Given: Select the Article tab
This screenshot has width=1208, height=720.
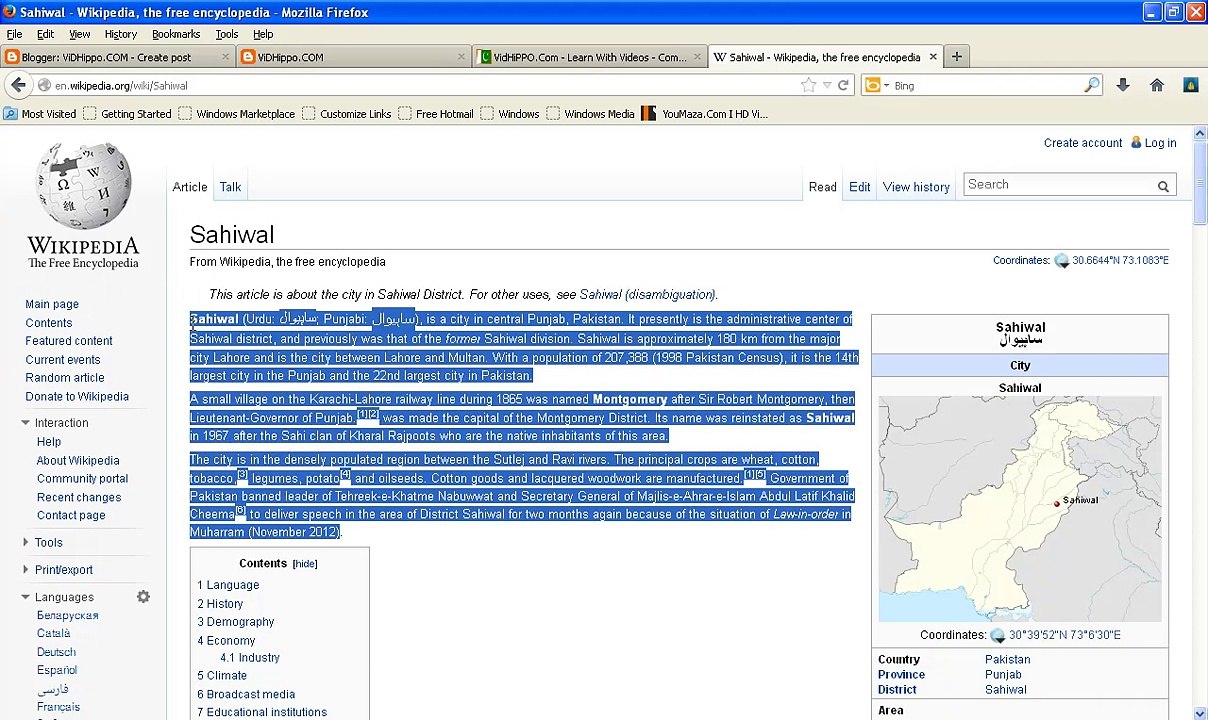Looking at the screenshot, I should click(190, 187).
